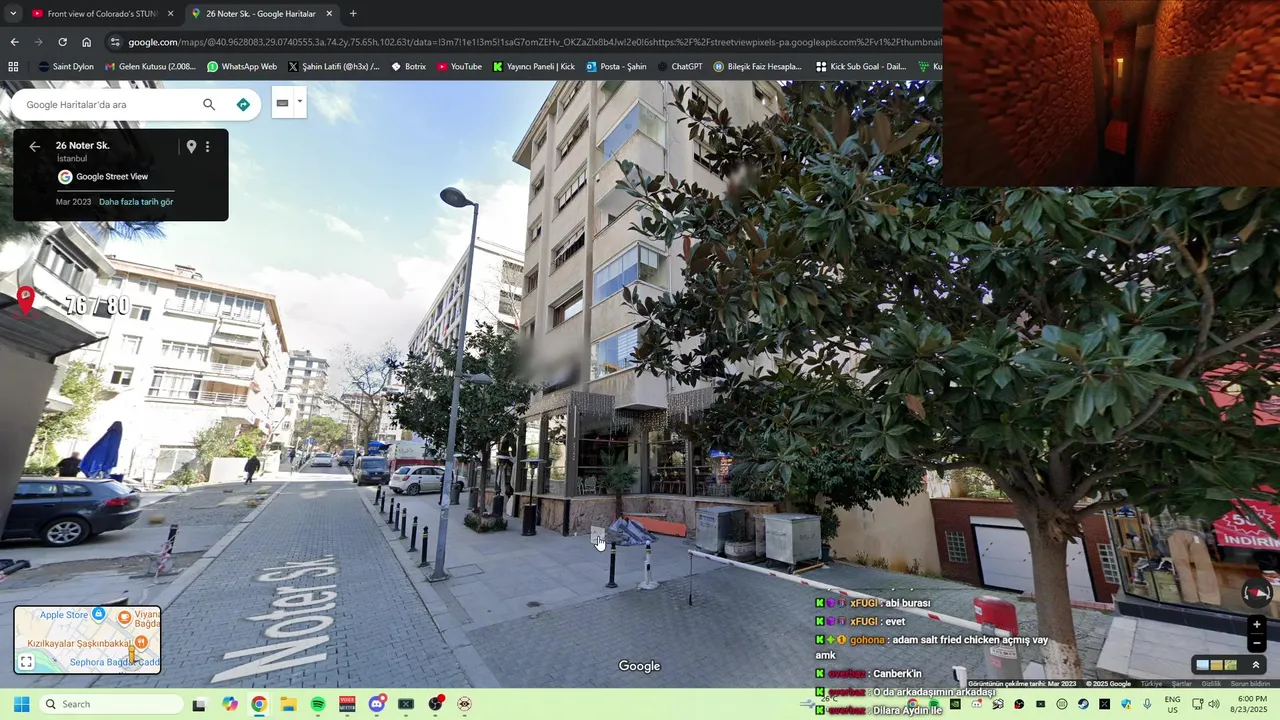Image resolution: width=1280 pixels, height=720 pixels.
Task: Click the browser back arrow
Action: click(14, 42)
